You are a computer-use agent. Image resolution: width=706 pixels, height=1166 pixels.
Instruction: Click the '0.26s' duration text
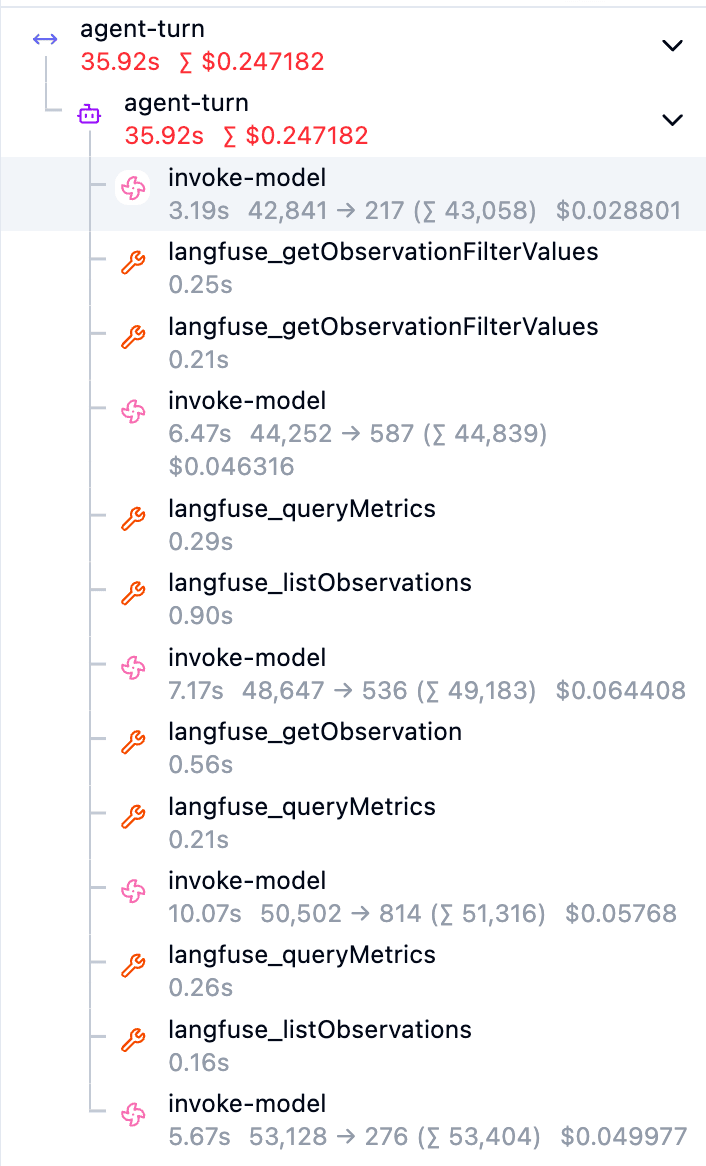(200, 988)
